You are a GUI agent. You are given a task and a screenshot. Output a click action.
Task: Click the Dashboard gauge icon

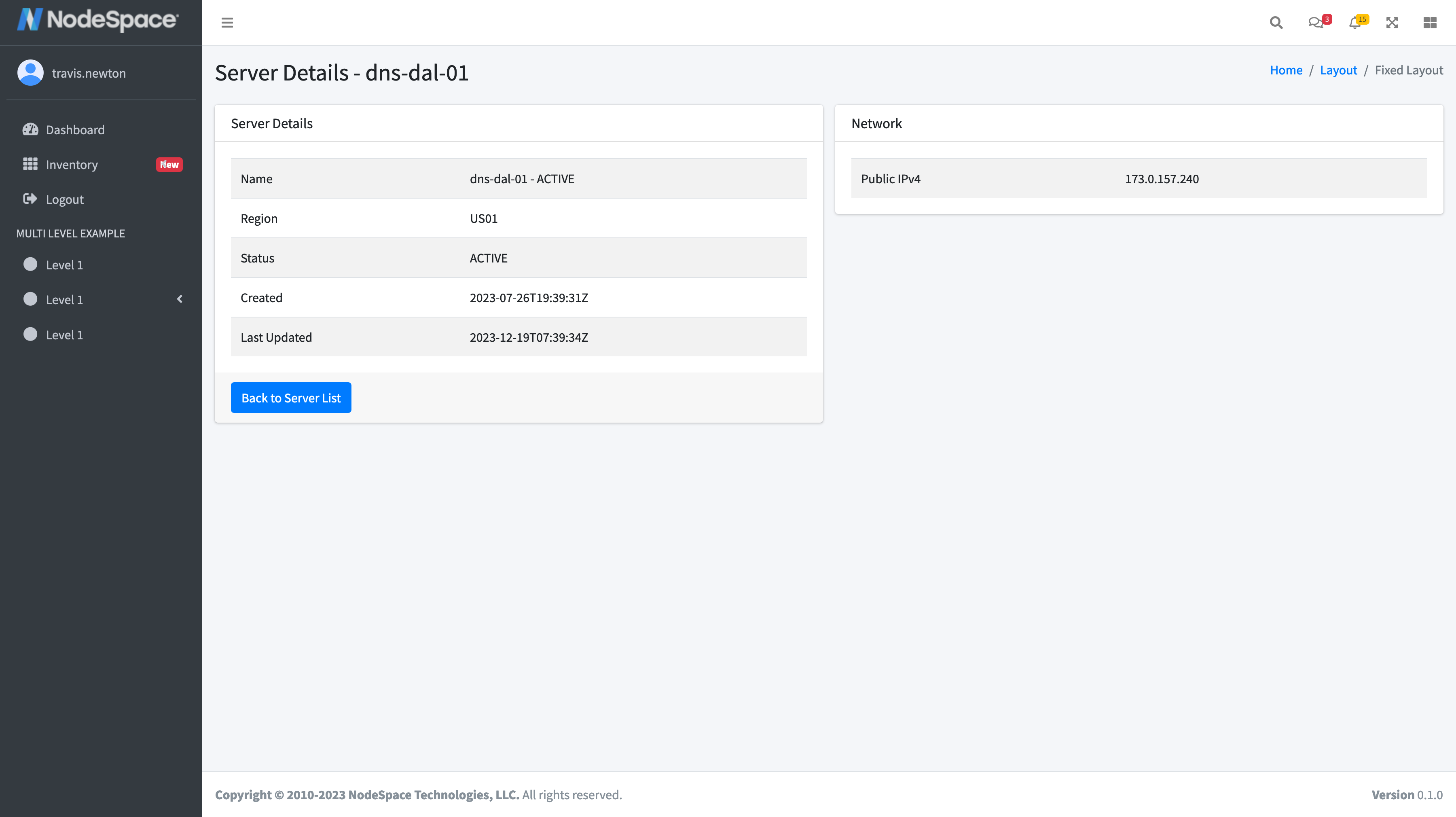pos(30,129)
